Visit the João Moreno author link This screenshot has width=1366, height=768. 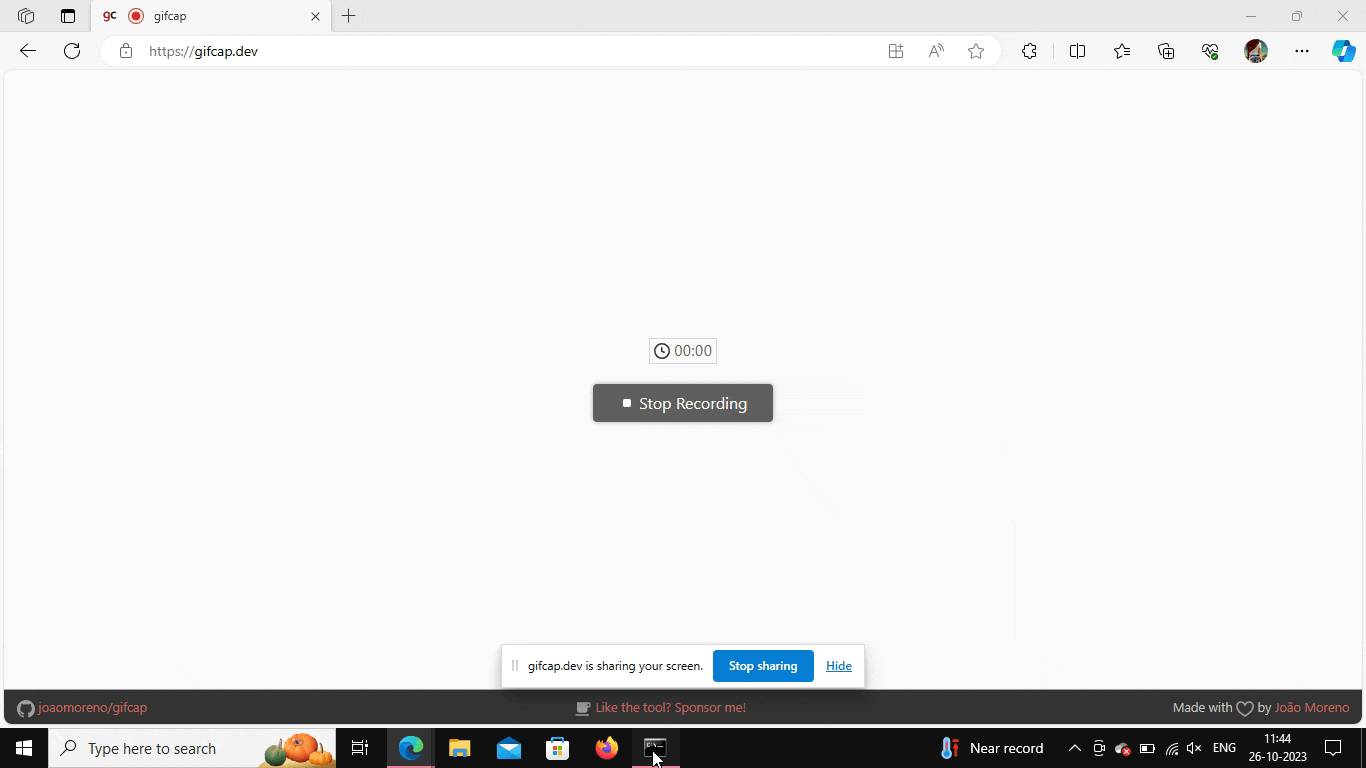[1312, 708]
